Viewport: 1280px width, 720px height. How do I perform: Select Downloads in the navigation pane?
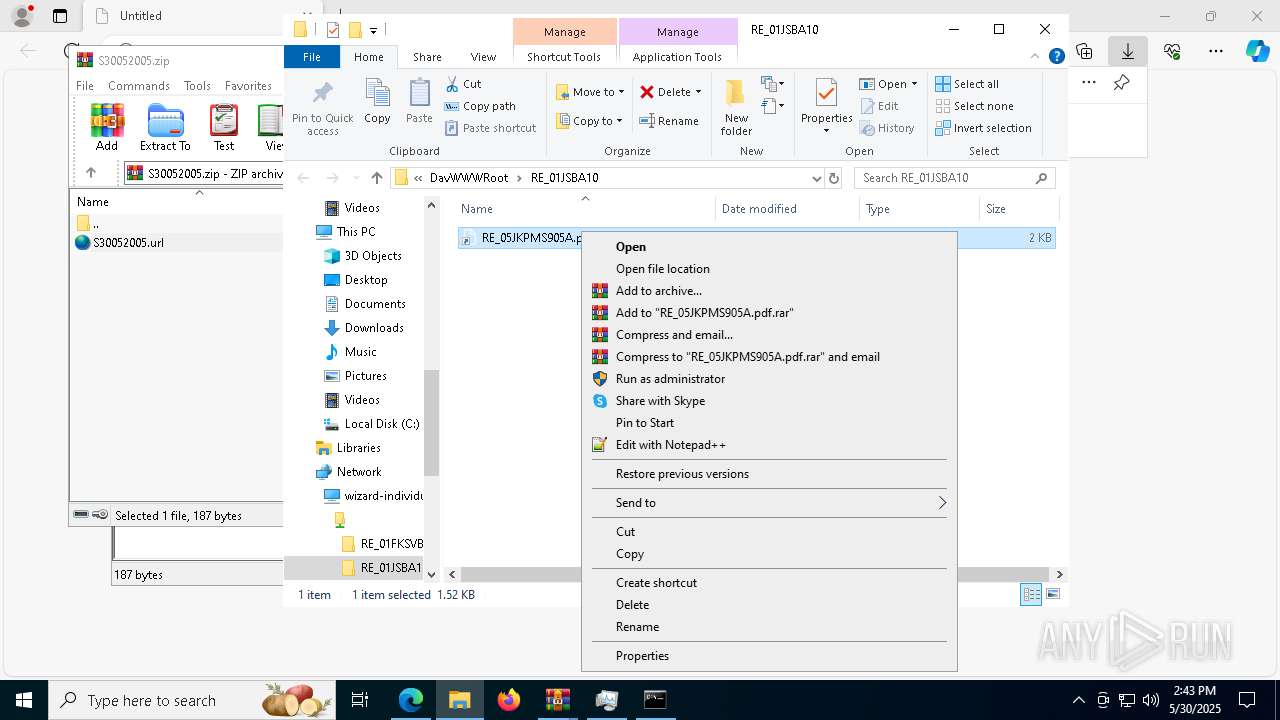374,328
